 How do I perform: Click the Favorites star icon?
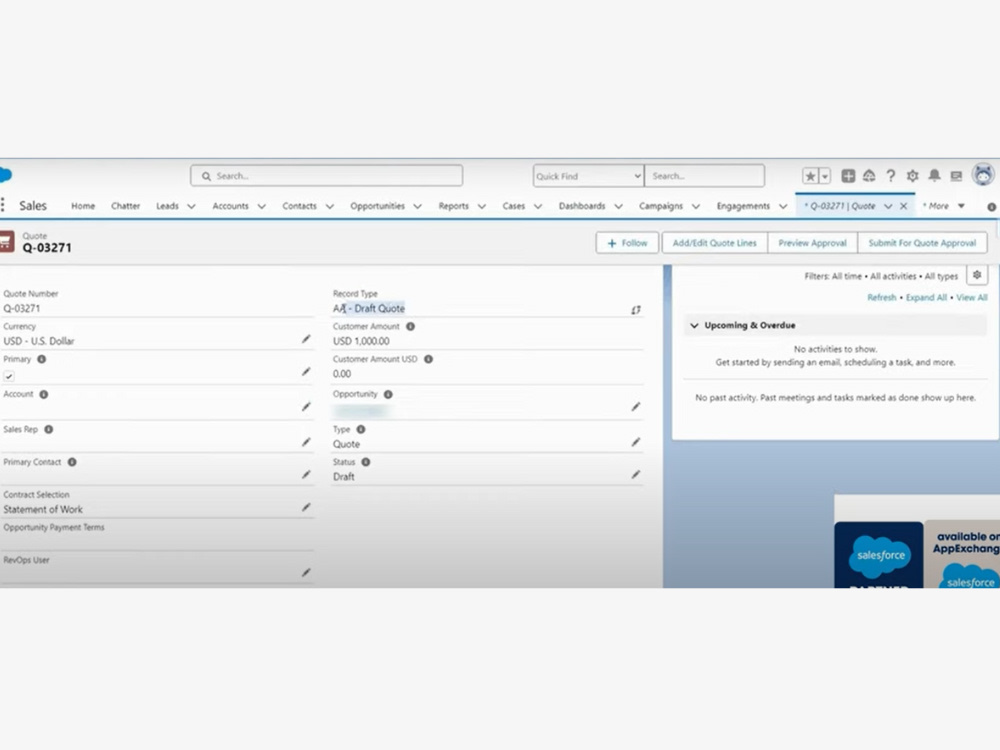(x=810, y=176)
